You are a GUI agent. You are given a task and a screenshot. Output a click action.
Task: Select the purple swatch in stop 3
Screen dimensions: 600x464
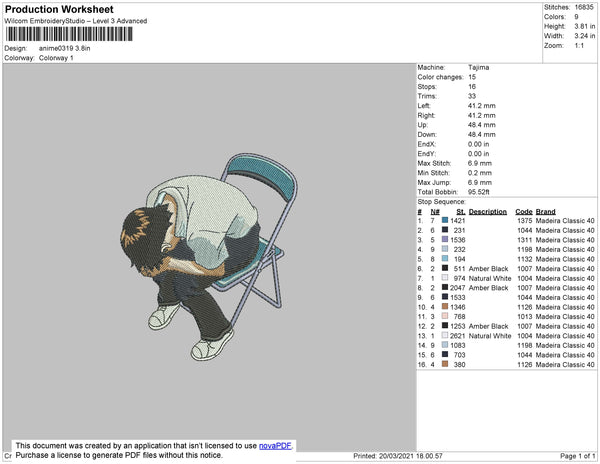click(x=444, y=240)
